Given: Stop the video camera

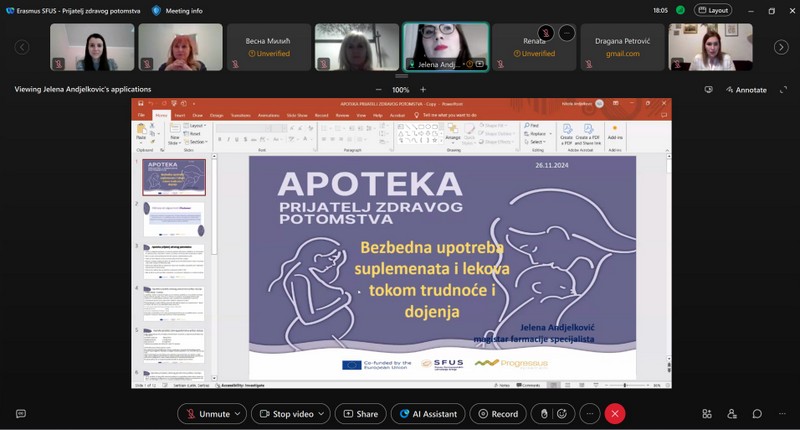Looking at the screenshot, I should [x=287, y=414].
